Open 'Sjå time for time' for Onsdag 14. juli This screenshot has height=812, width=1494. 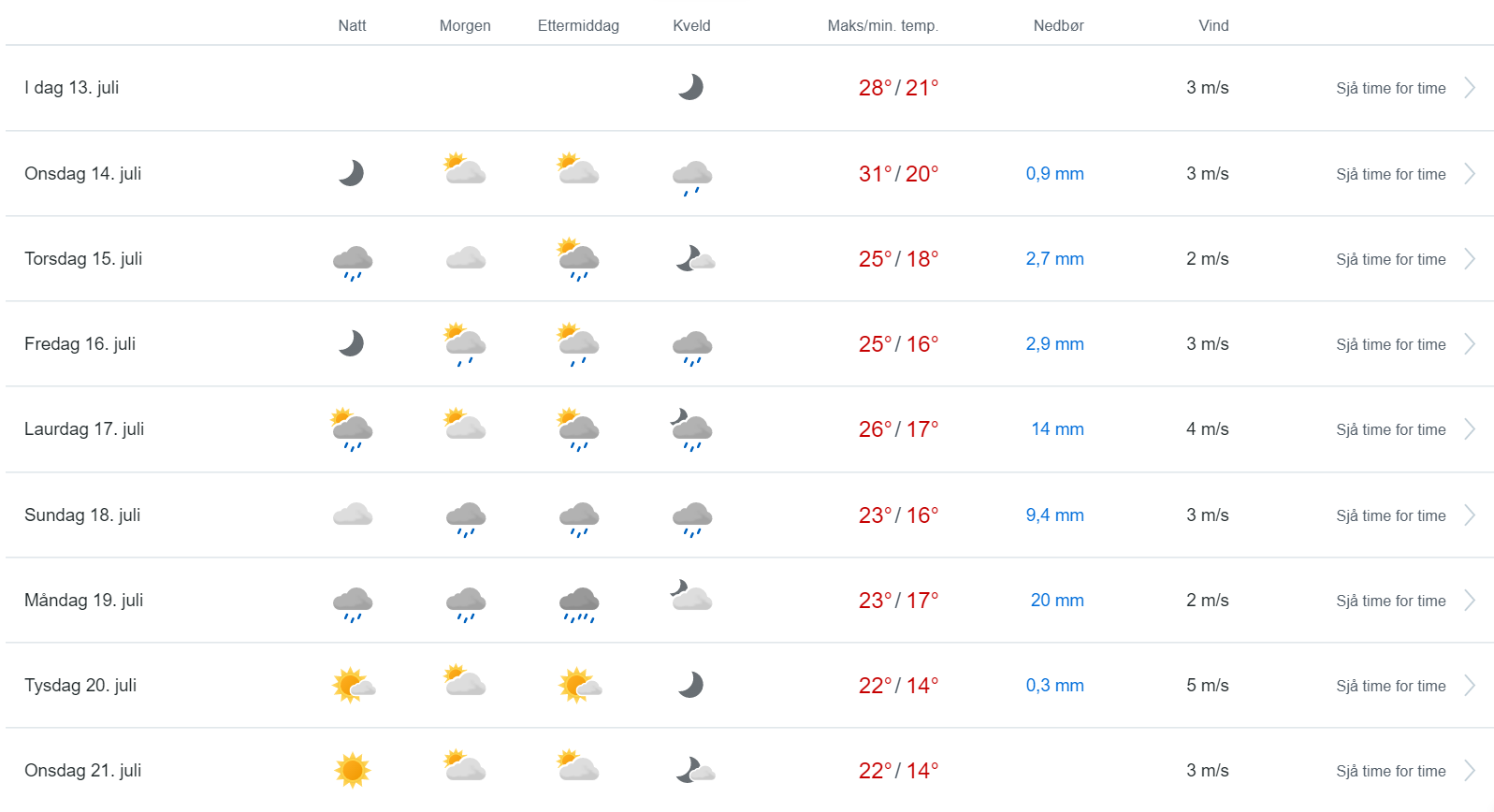[1390, 174]
